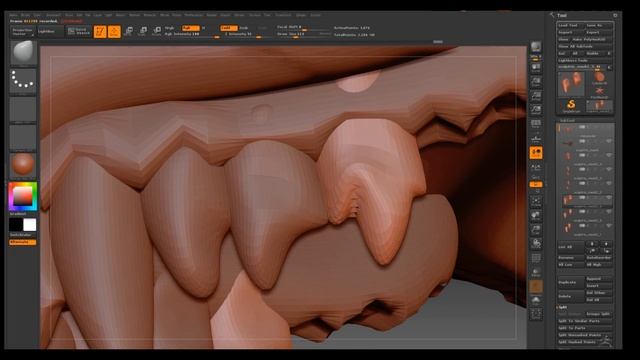Click the hand Move icon on right shelf
Screen dimensions: 640x360
(x=536, y=215)
